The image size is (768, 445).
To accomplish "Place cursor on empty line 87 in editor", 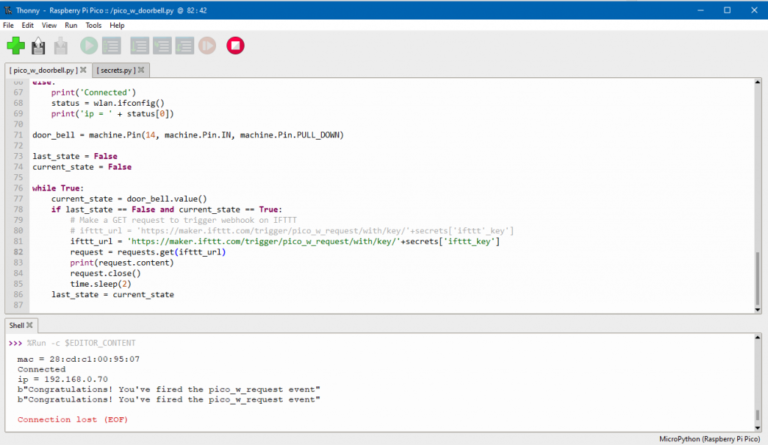I will (x=392, y=305).
